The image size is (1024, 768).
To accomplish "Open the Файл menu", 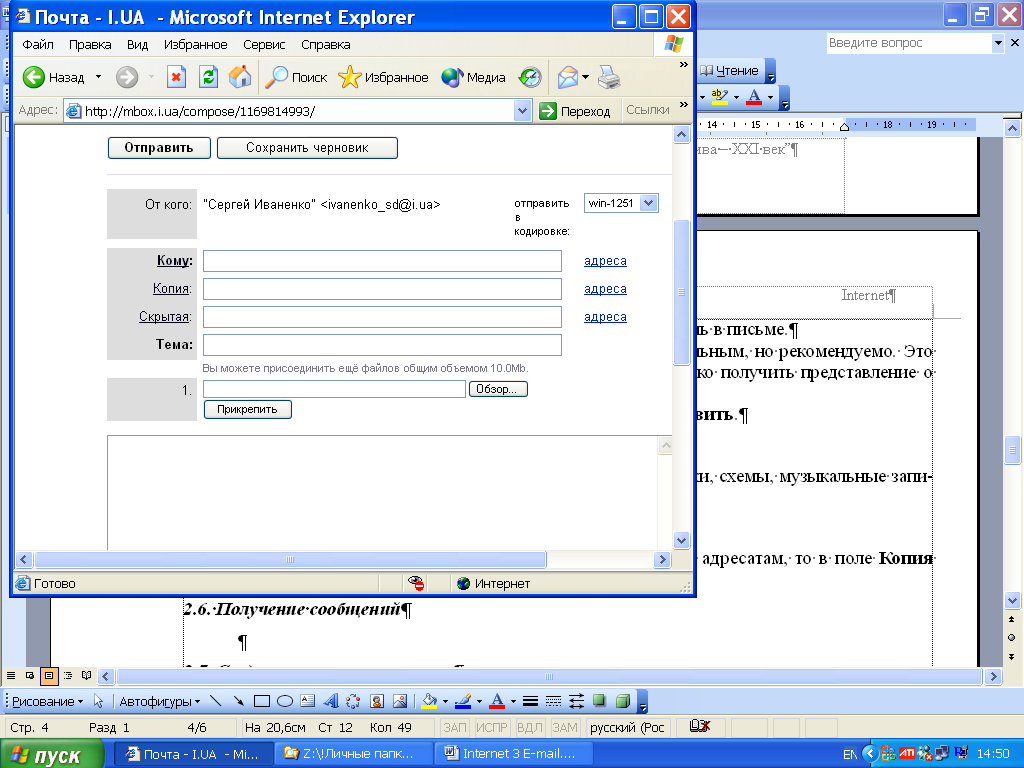I will 38,44.
